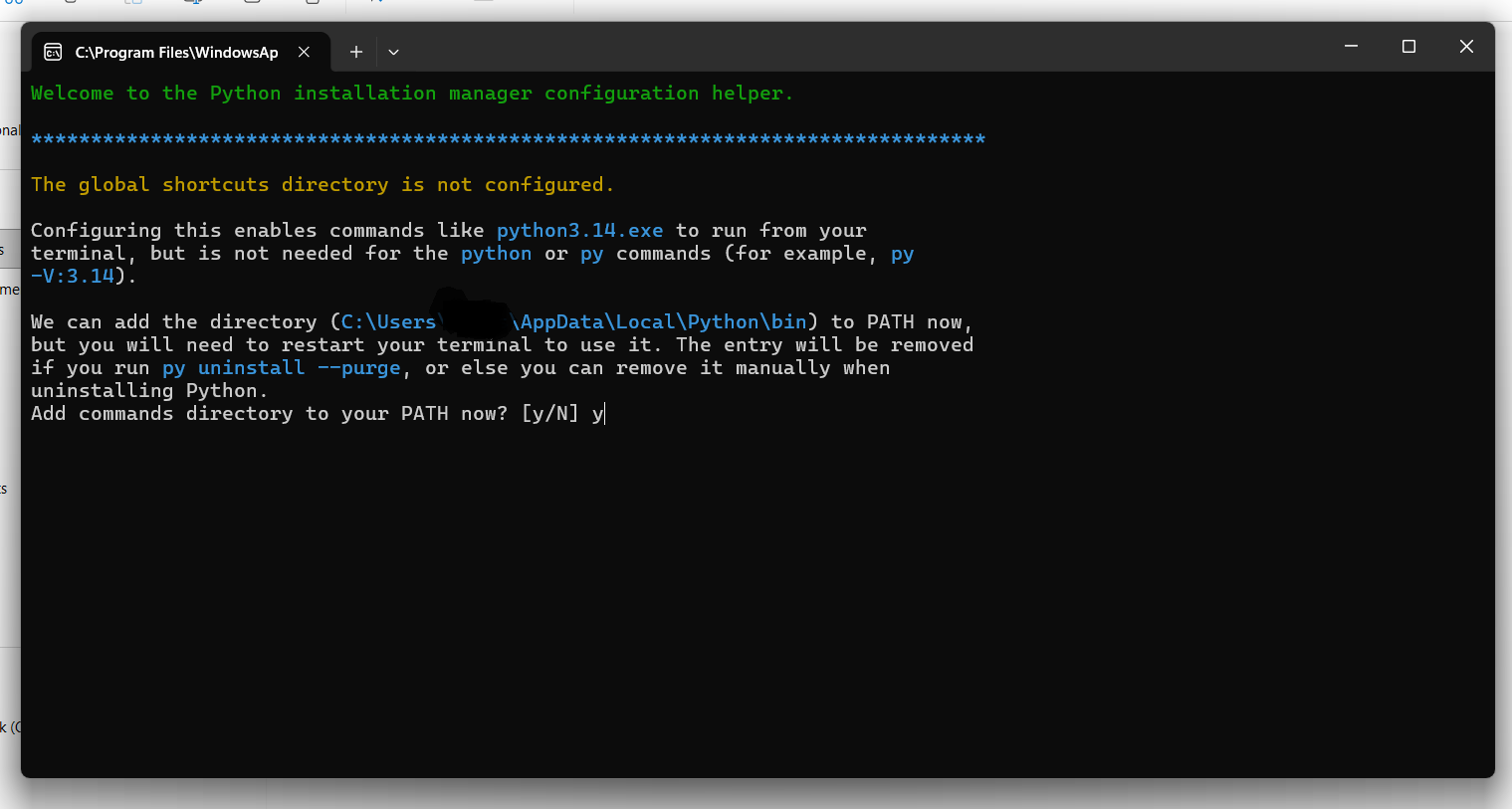This screenshot has height=809, width=1512.
Task: Minimize the terminal window
Action: [x=1351, y=46]
